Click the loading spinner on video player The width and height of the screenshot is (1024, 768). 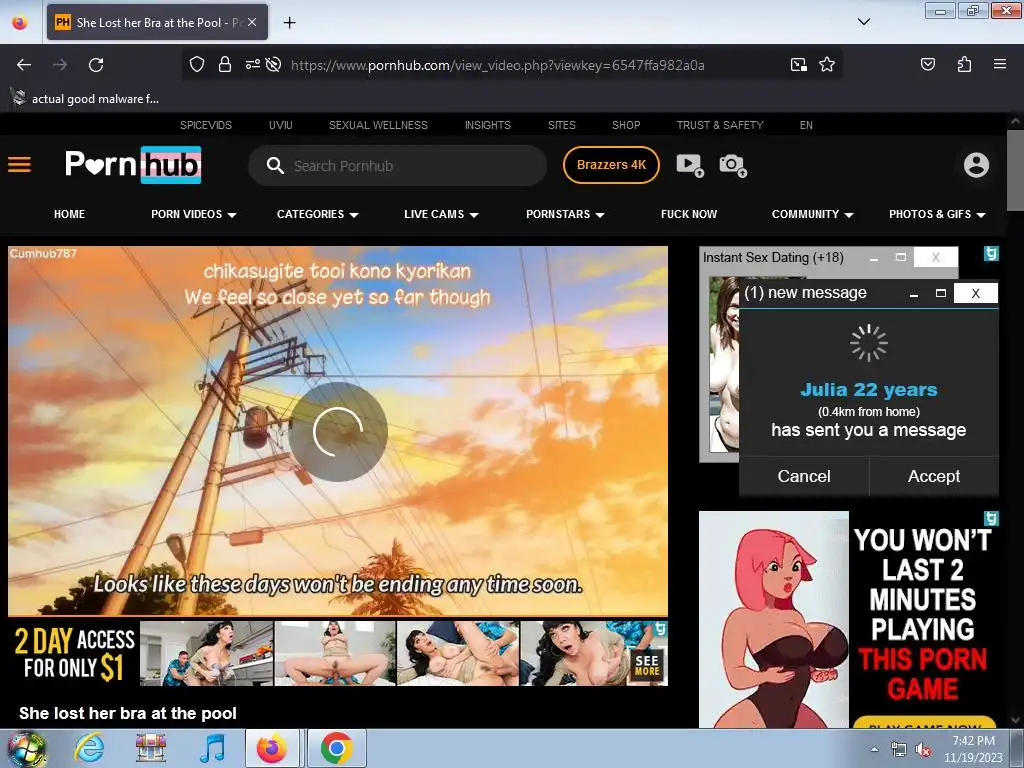pyautogui.click(x=338, y=432)
